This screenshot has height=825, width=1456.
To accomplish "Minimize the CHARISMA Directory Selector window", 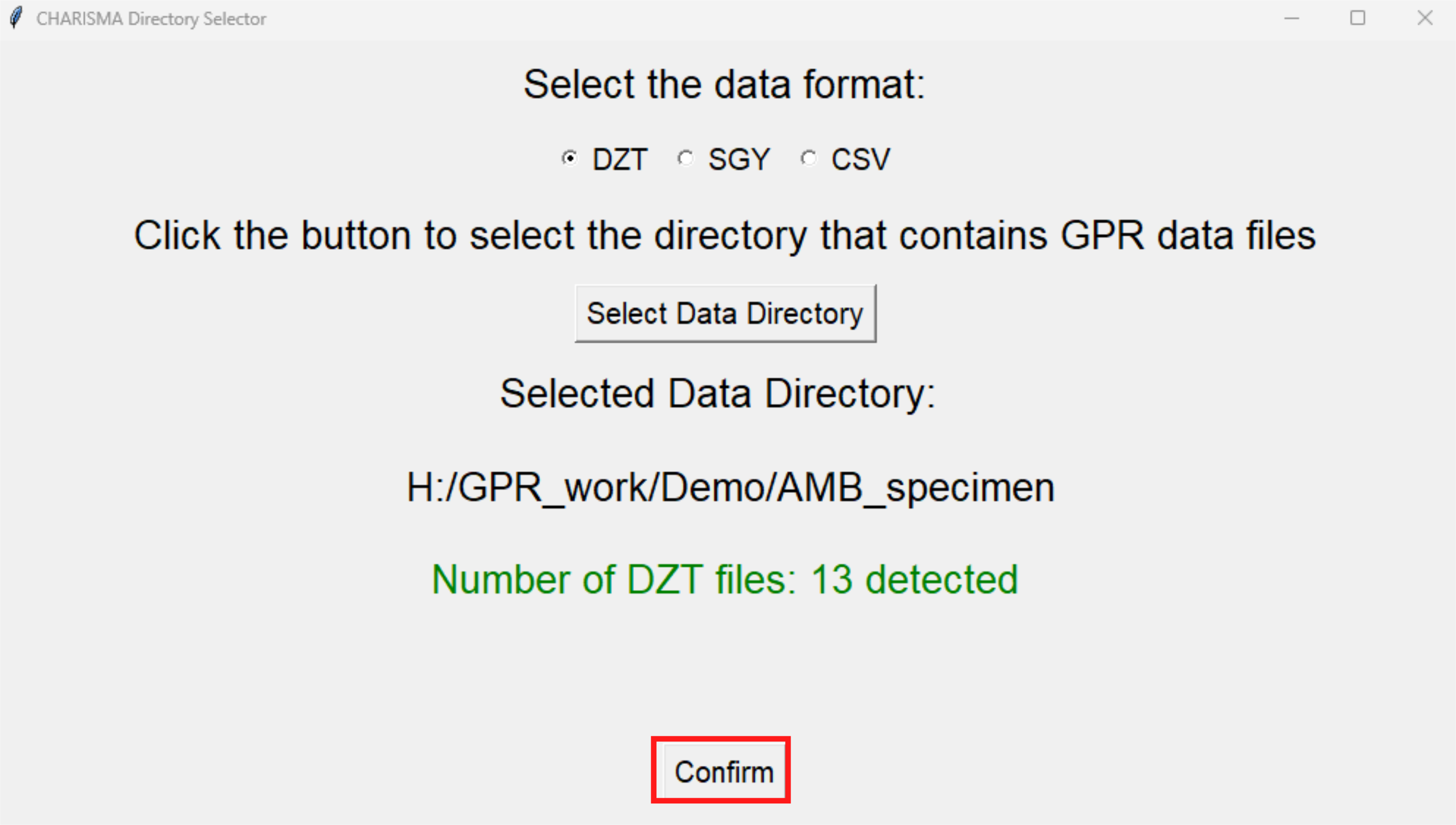I will pyautogui.click(x=1292, y=18).
